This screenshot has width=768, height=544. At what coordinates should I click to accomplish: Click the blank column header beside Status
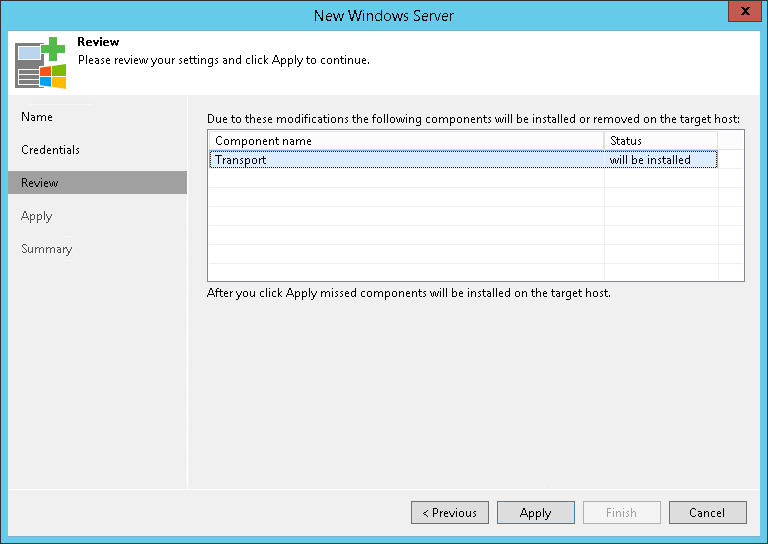[730, 141]
